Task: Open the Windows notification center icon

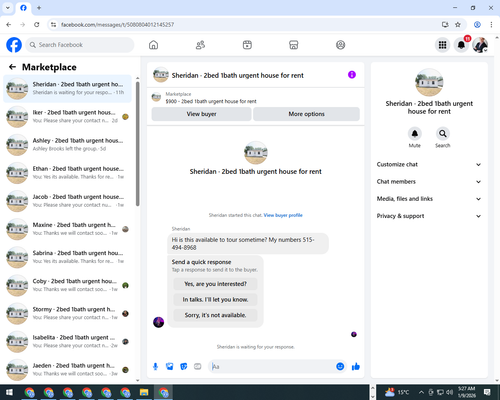Action: 487,392
